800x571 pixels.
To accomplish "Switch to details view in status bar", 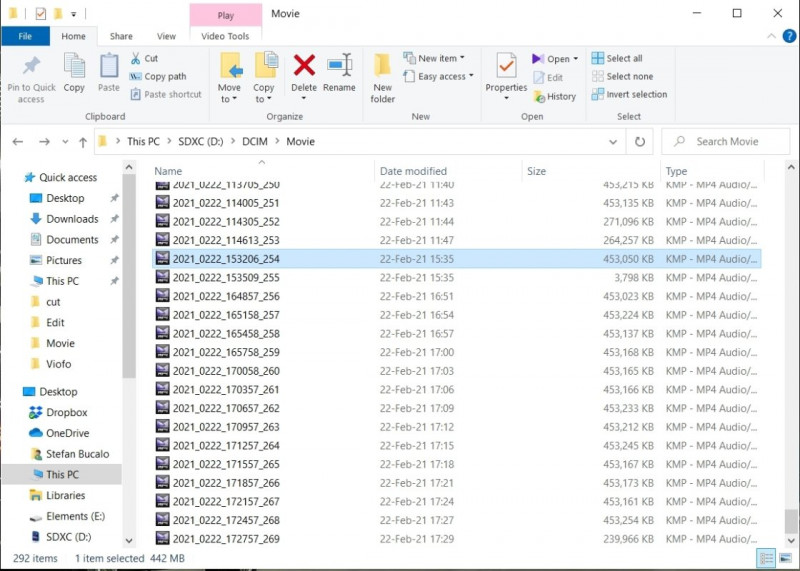I will tap(766, 558).
